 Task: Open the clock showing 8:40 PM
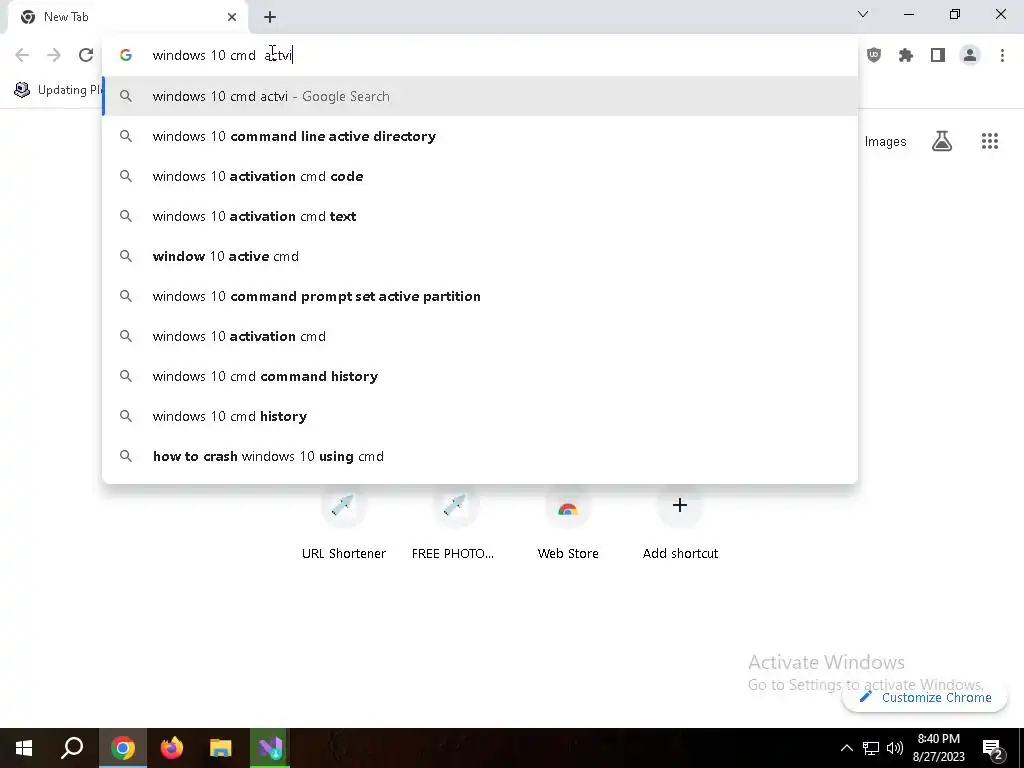pyautogui.click(x=938, y=748)
